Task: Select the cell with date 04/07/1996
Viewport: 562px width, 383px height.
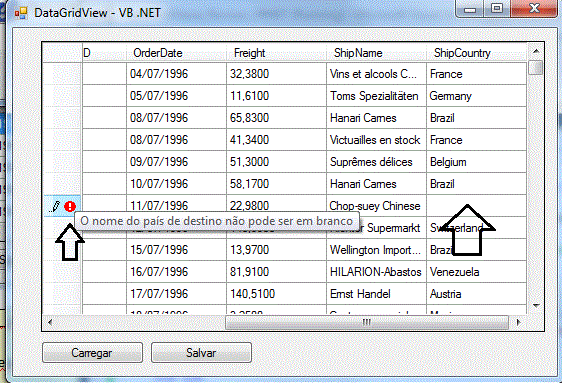Action: pyautogui.click(x=176, y=74)
